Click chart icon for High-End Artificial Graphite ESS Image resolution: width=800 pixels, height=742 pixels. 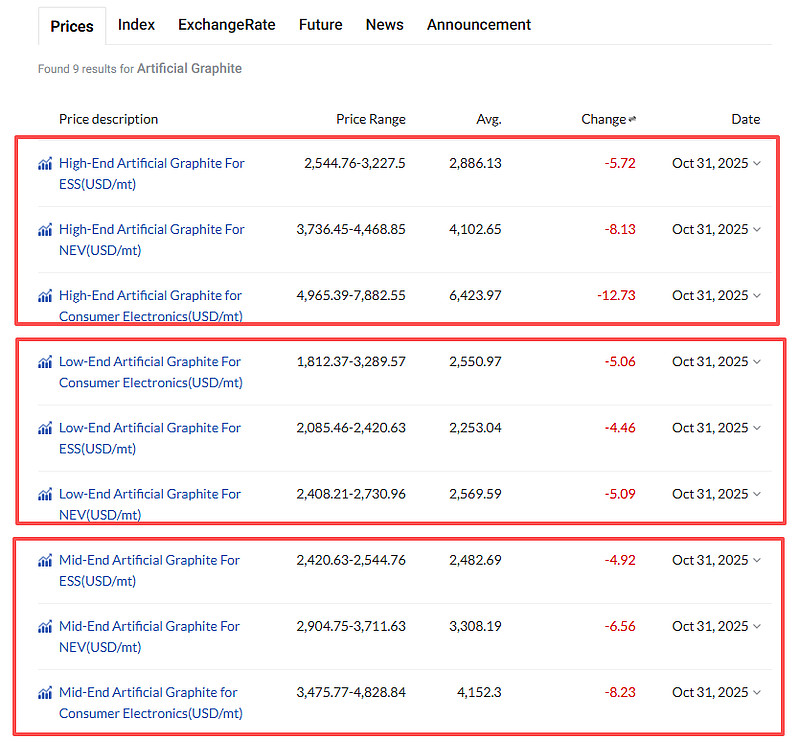45,163
